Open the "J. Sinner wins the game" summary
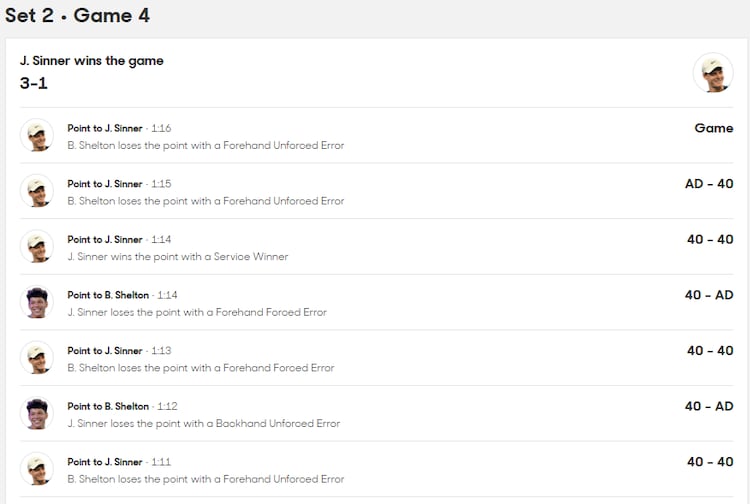Screen dimensions: 750x504 [92, 61]
